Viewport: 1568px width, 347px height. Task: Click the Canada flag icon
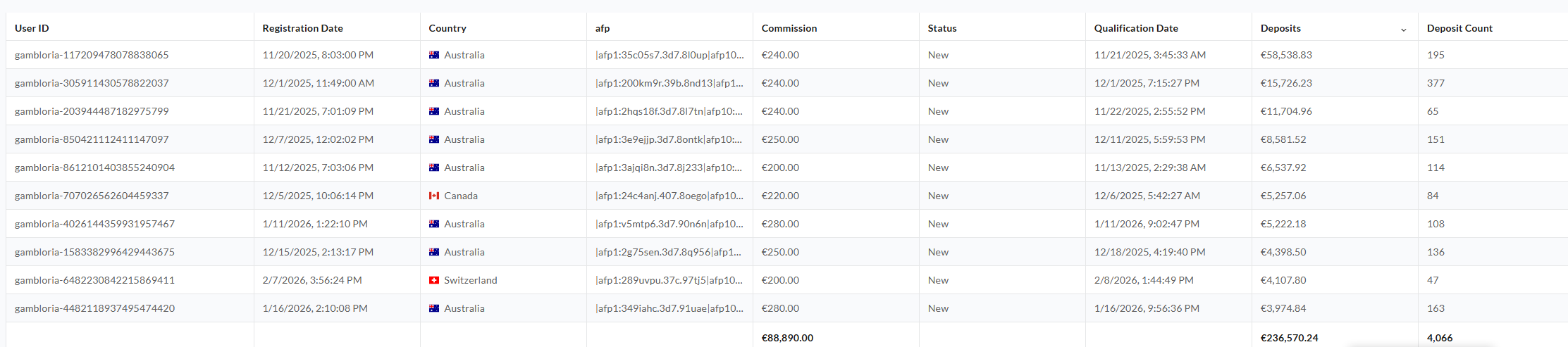click(x=434, y=196)
